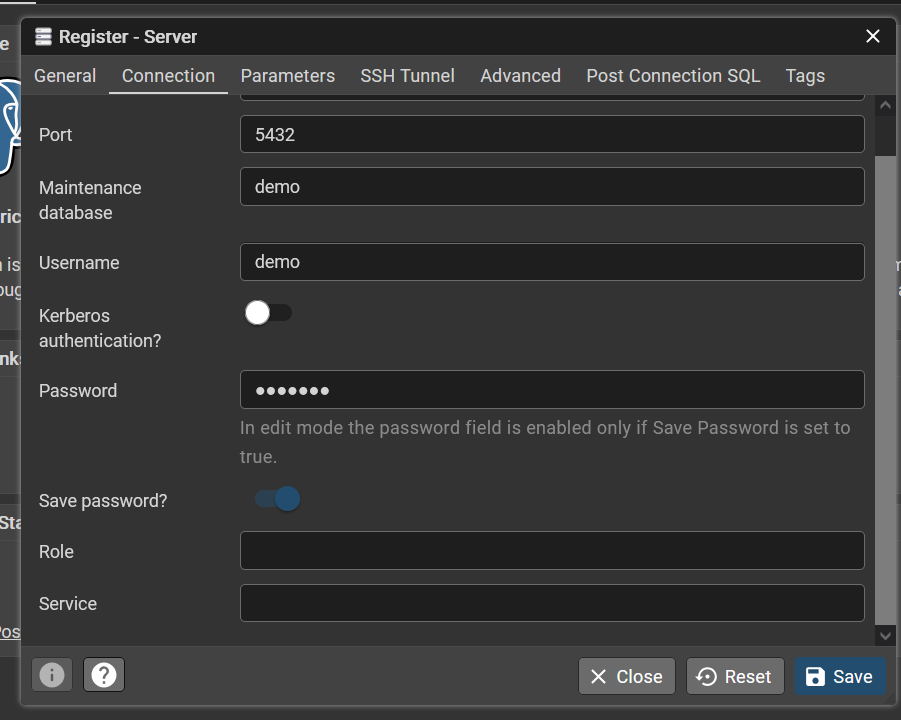Switch to the General tab

(x=65, y=76)
